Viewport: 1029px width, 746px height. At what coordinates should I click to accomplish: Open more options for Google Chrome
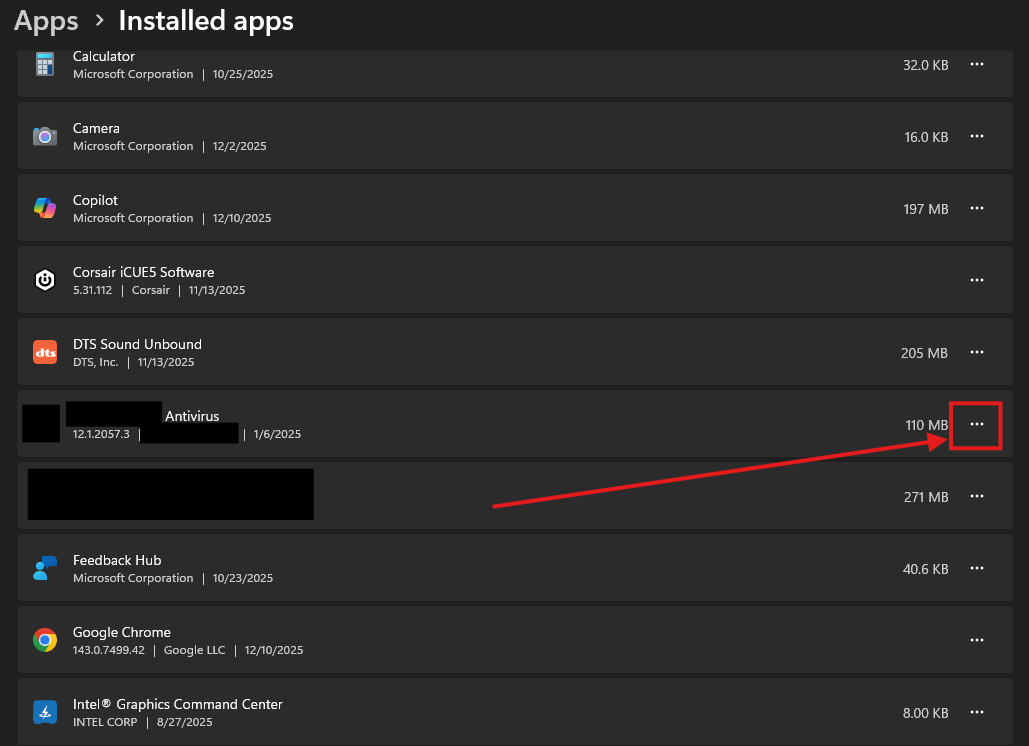(x=977, y=640)
